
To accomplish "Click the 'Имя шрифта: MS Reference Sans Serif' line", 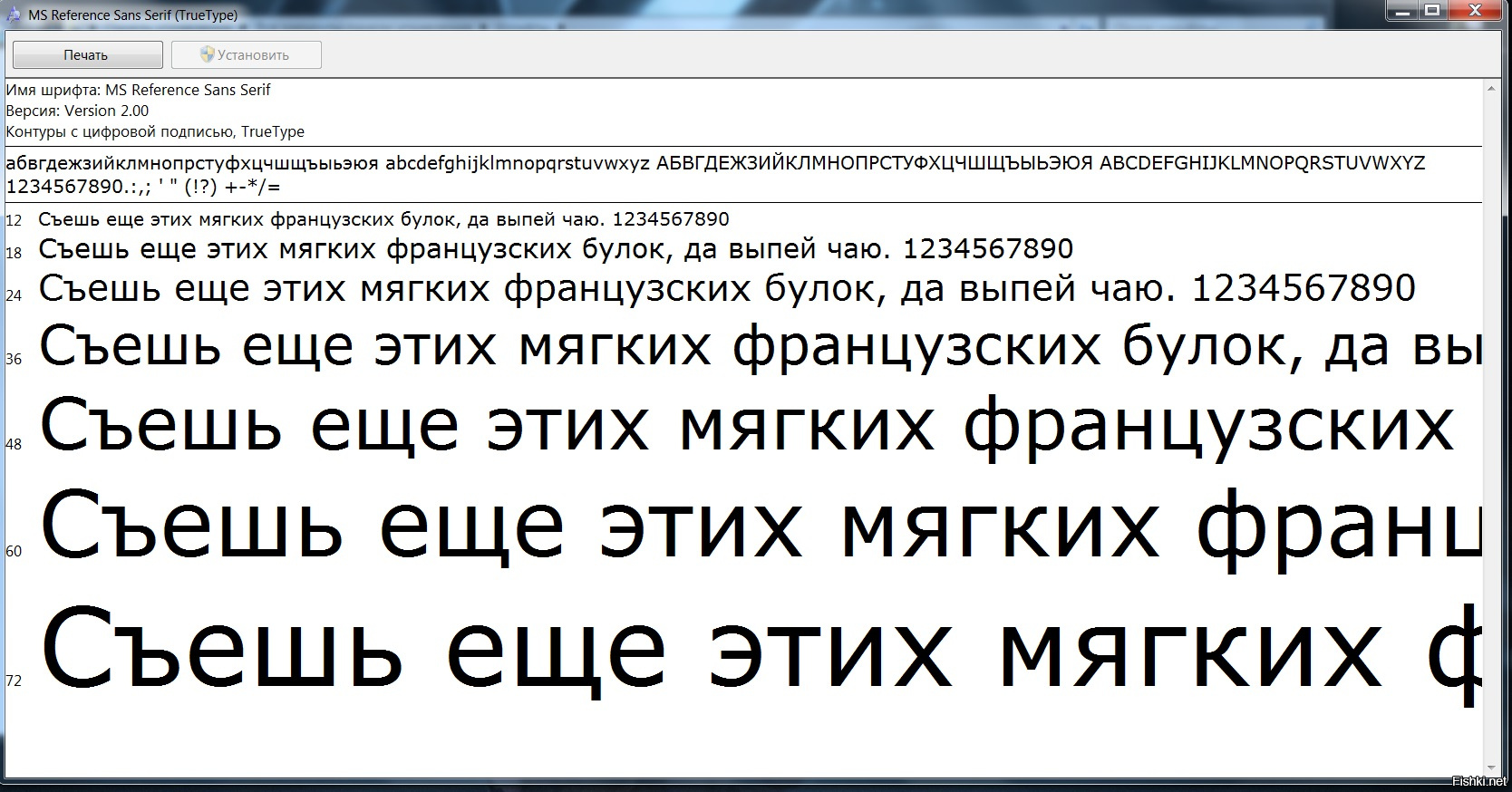I will (138, 90).
